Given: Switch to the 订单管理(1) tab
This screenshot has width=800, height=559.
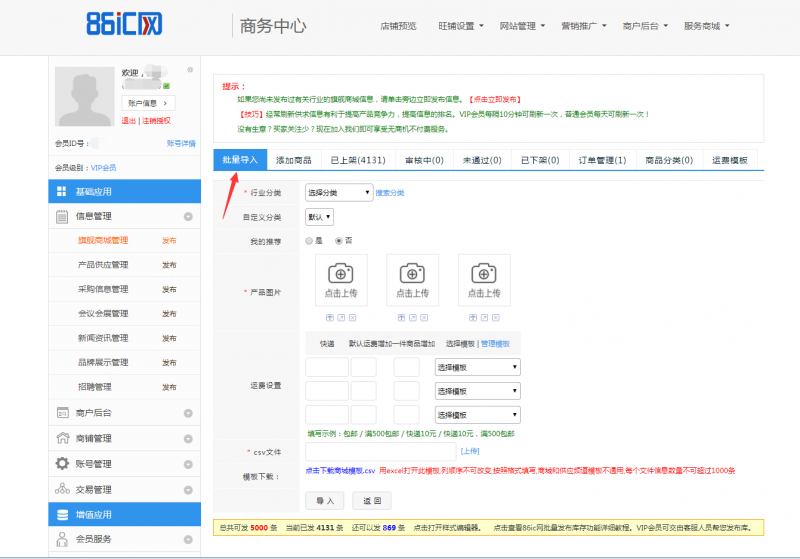Looking at the screenshot, I should pos(602,160).
